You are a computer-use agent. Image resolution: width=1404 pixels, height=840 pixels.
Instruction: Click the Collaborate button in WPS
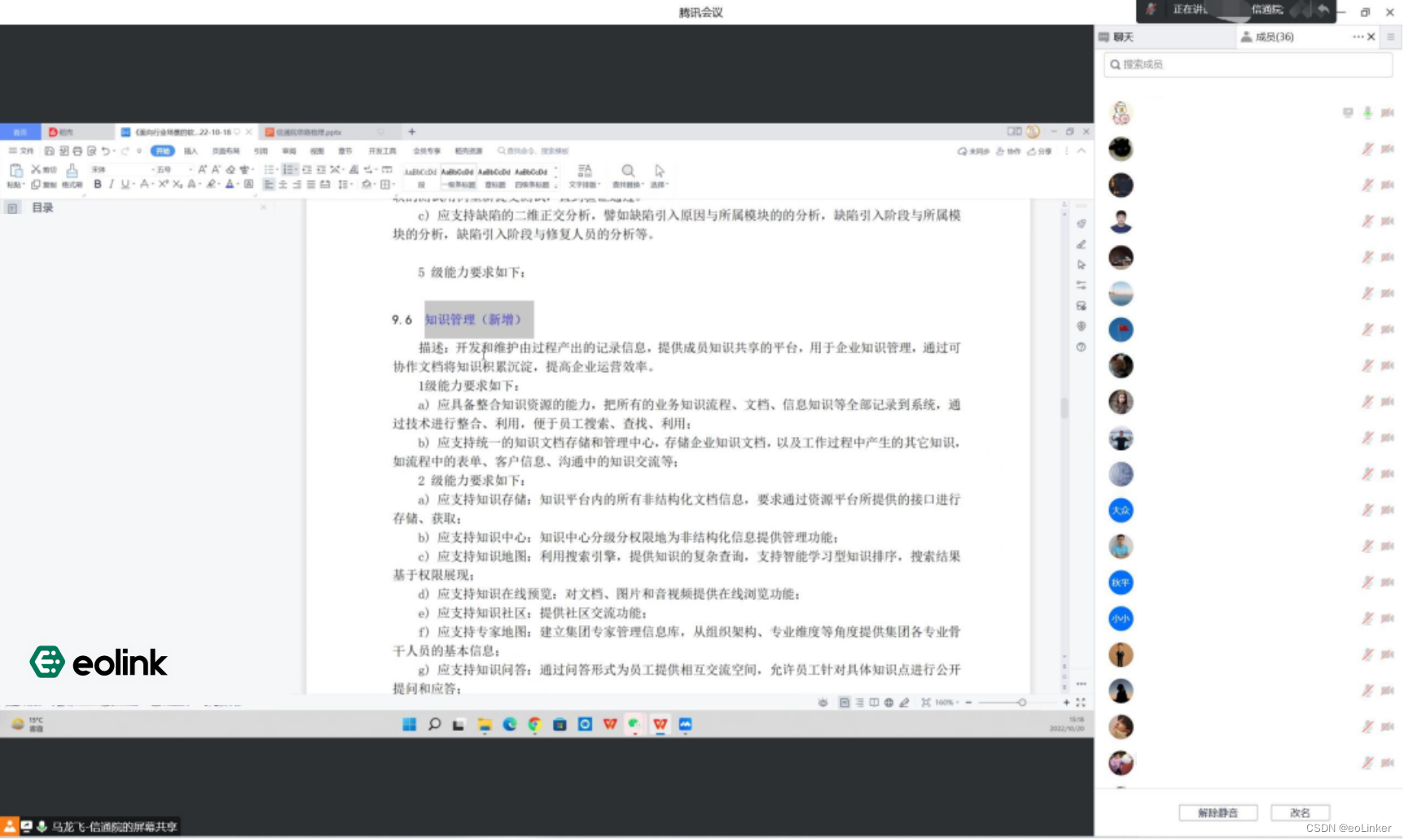1008,151
